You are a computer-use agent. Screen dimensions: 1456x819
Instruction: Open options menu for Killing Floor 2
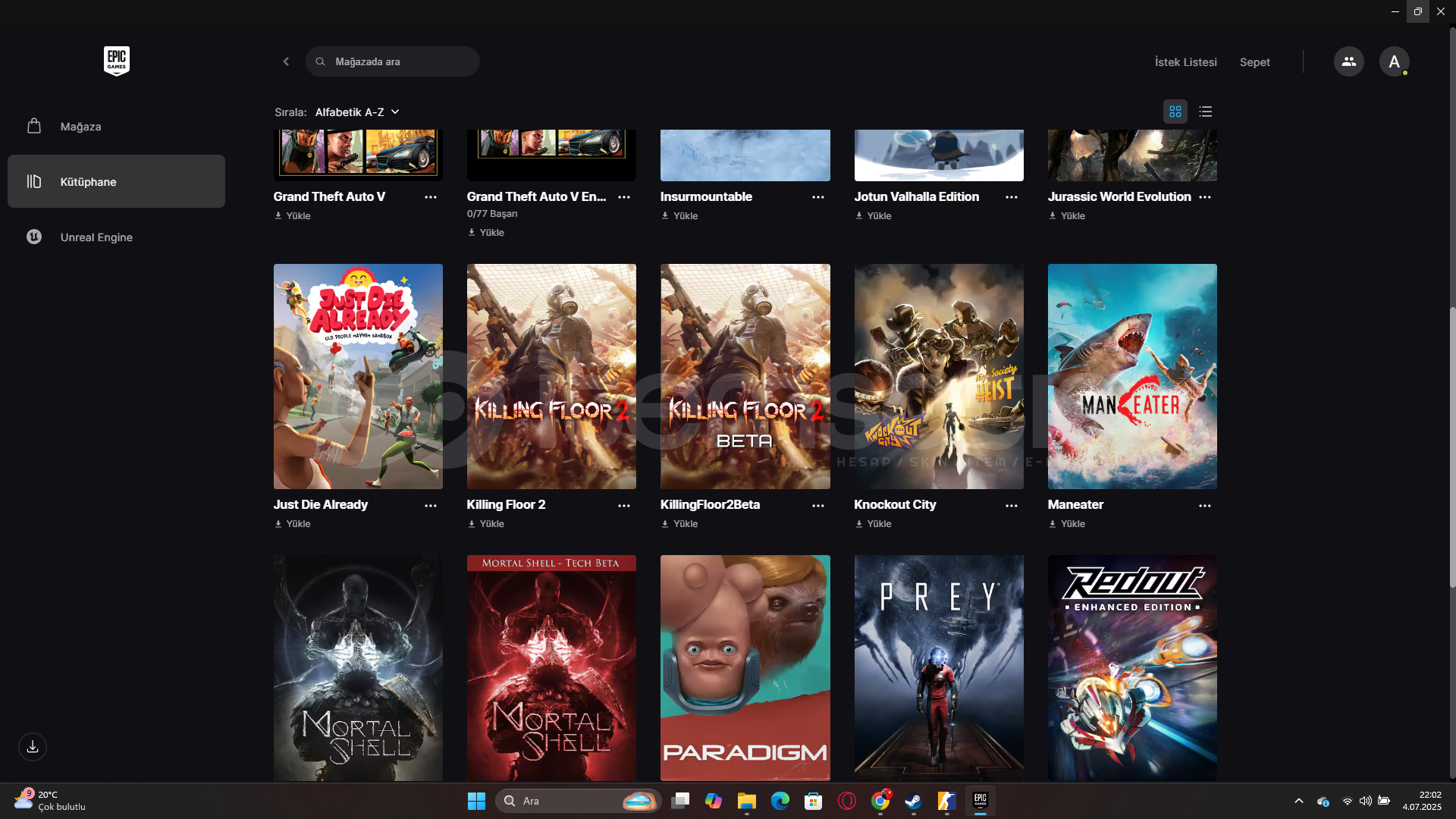(x=624, y=506)
